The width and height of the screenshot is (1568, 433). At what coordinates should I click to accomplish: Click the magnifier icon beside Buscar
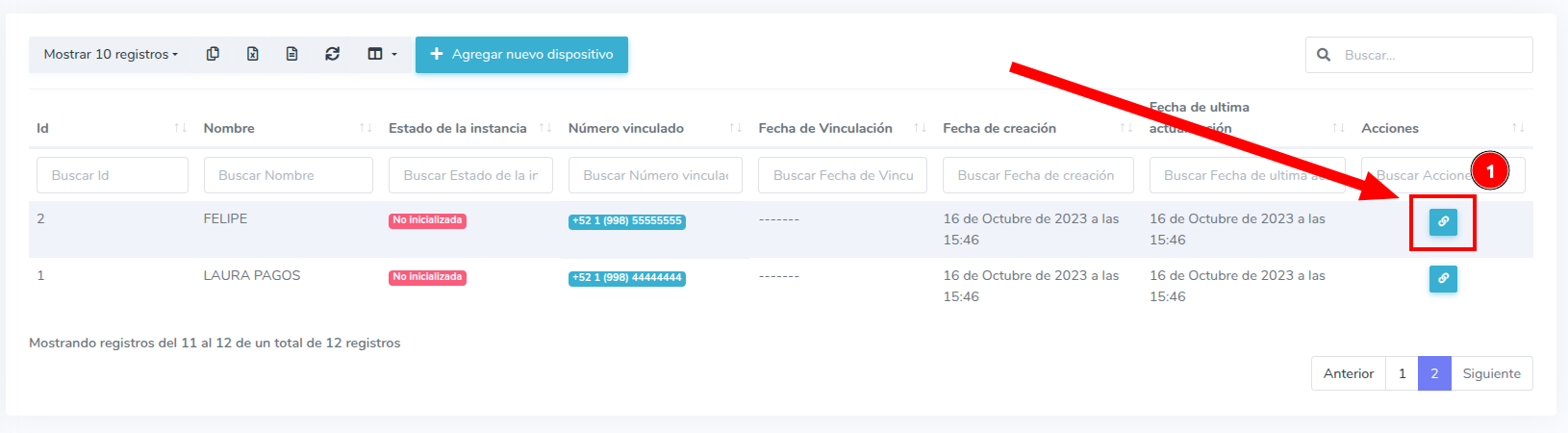pyautogui.click(x=1324, y=55)
